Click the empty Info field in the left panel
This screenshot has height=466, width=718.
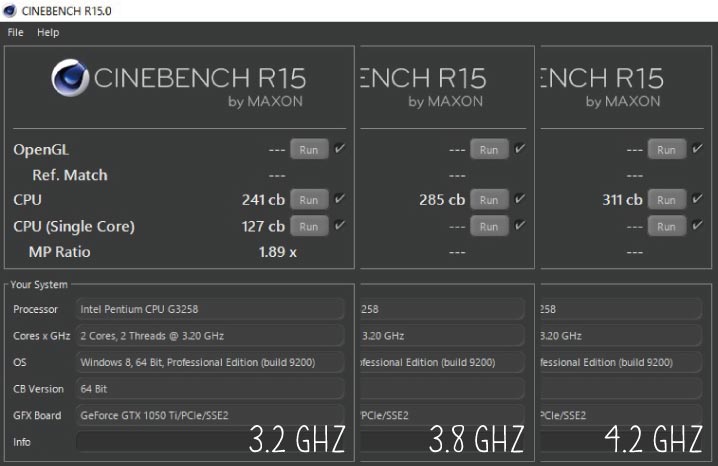click(210, 442)
